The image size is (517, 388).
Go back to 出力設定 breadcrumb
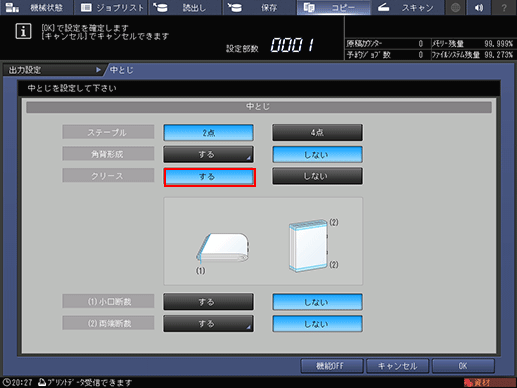tap(53, 70)
